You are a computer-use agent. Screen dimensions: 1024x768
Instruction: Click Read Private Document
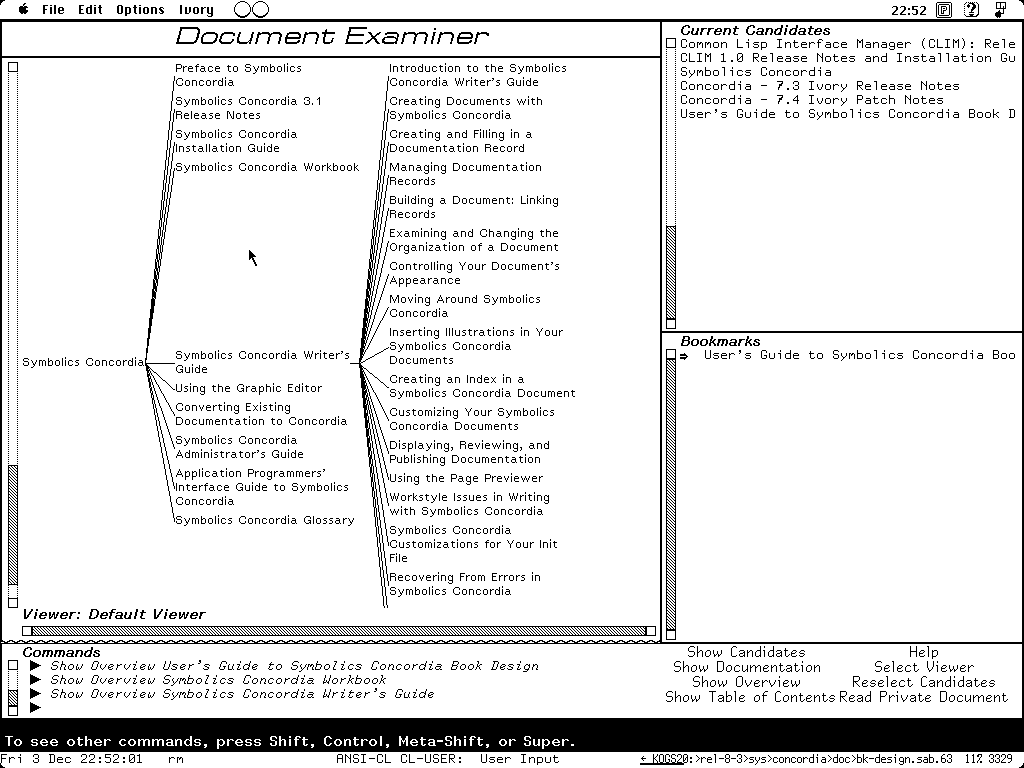923,697
